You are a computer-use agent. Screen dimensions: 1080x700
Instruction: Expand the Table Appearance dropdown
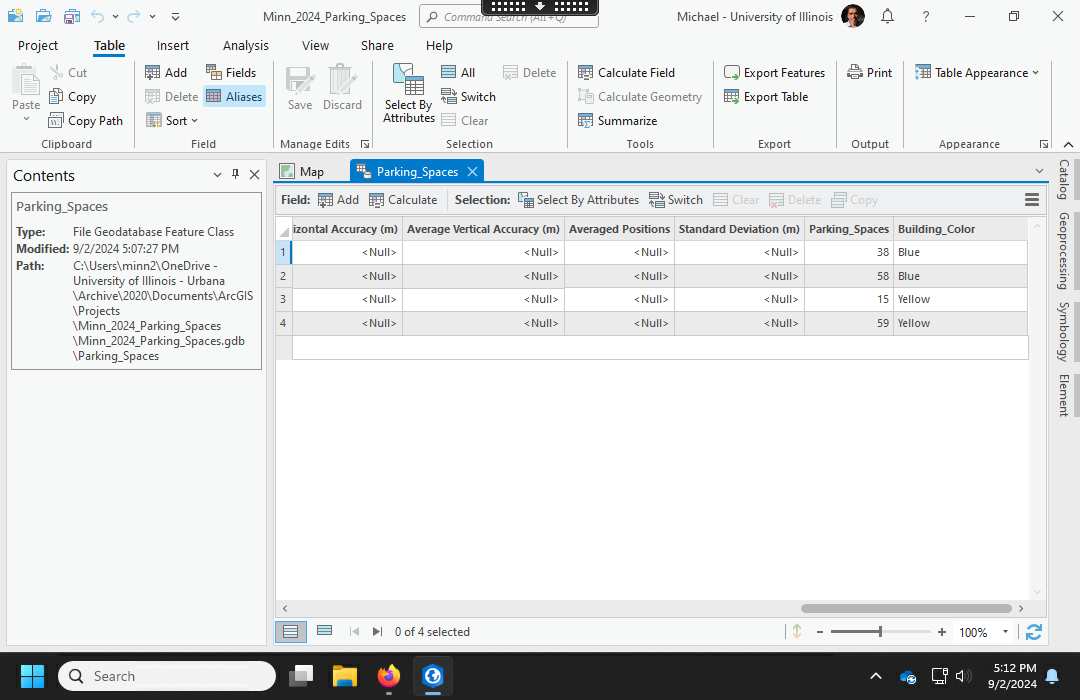(977, 73)
